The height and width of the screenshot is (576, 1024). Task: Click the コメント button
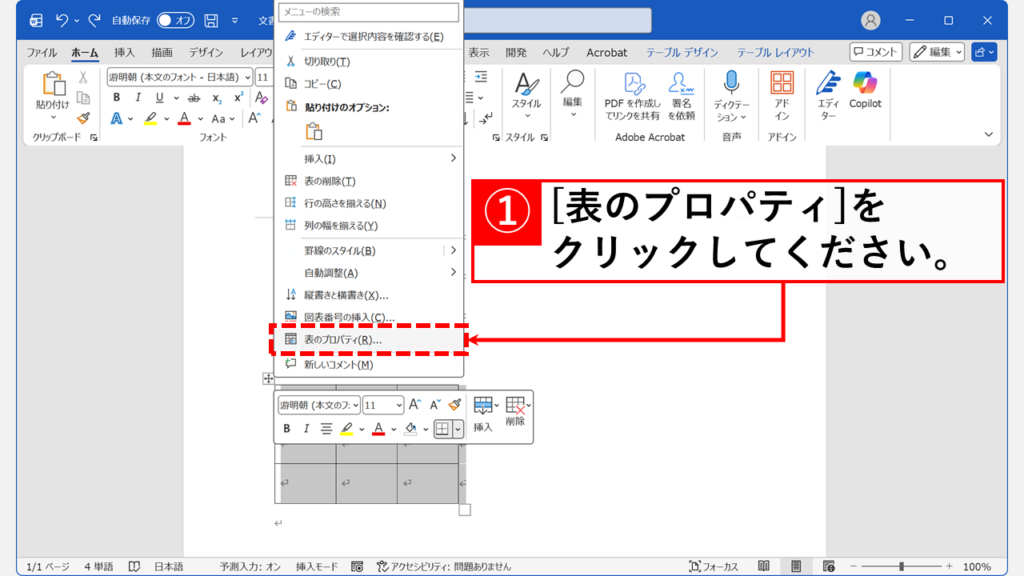875,52
